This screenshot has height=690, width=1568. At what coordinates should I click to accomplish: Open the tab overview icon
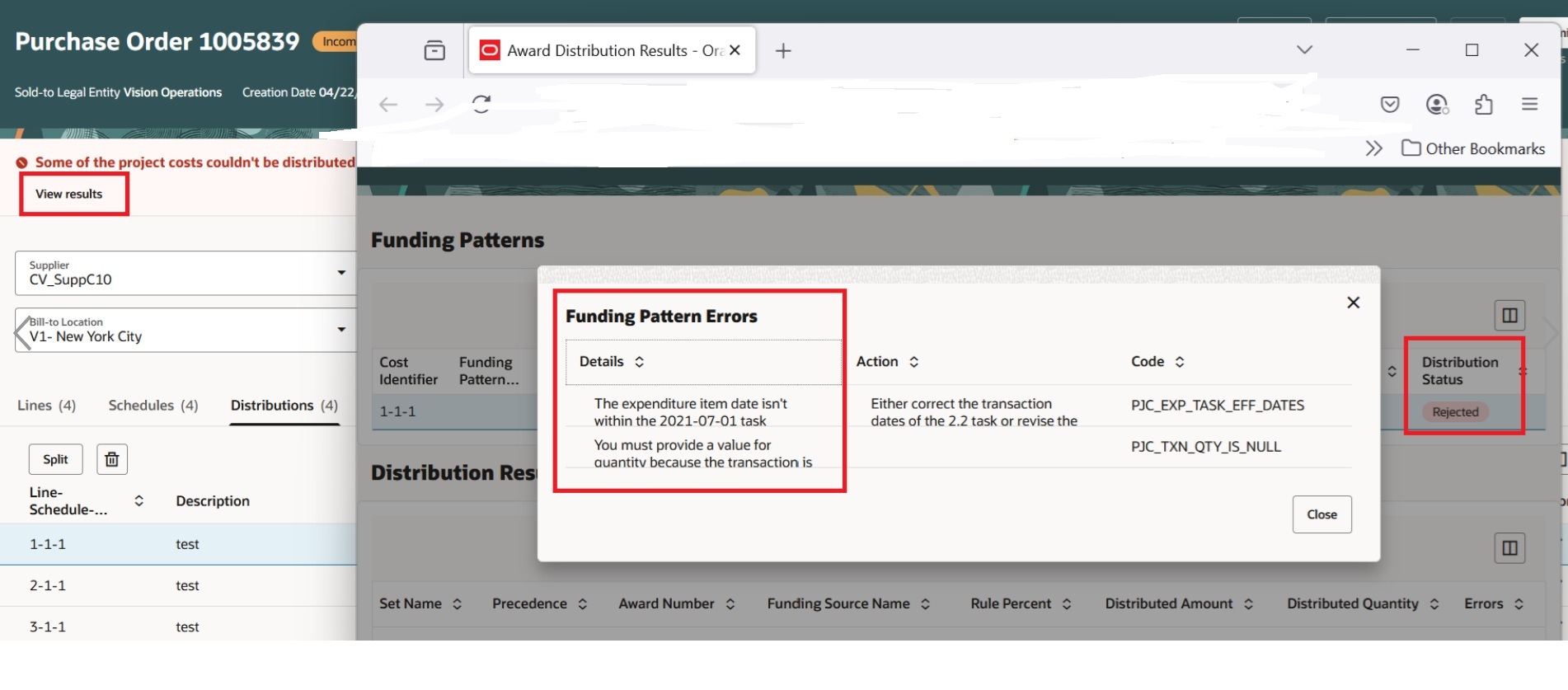[434, 51]
